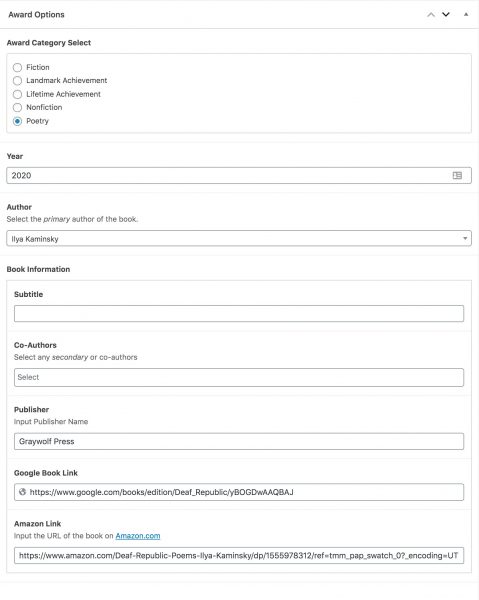Click the Amazon Link URL field
This screenshot has height=600, width=479.
239,555
